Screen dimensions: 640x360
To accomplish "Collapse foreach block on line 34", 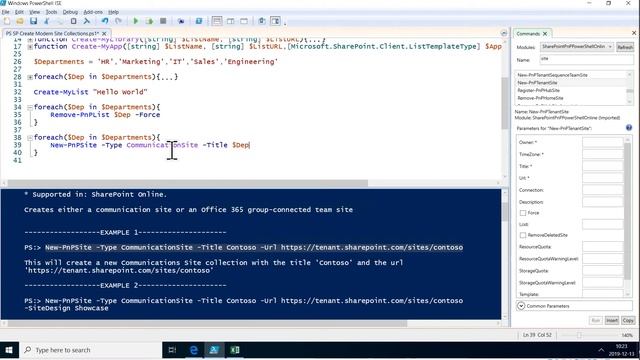I will point(30,107).
